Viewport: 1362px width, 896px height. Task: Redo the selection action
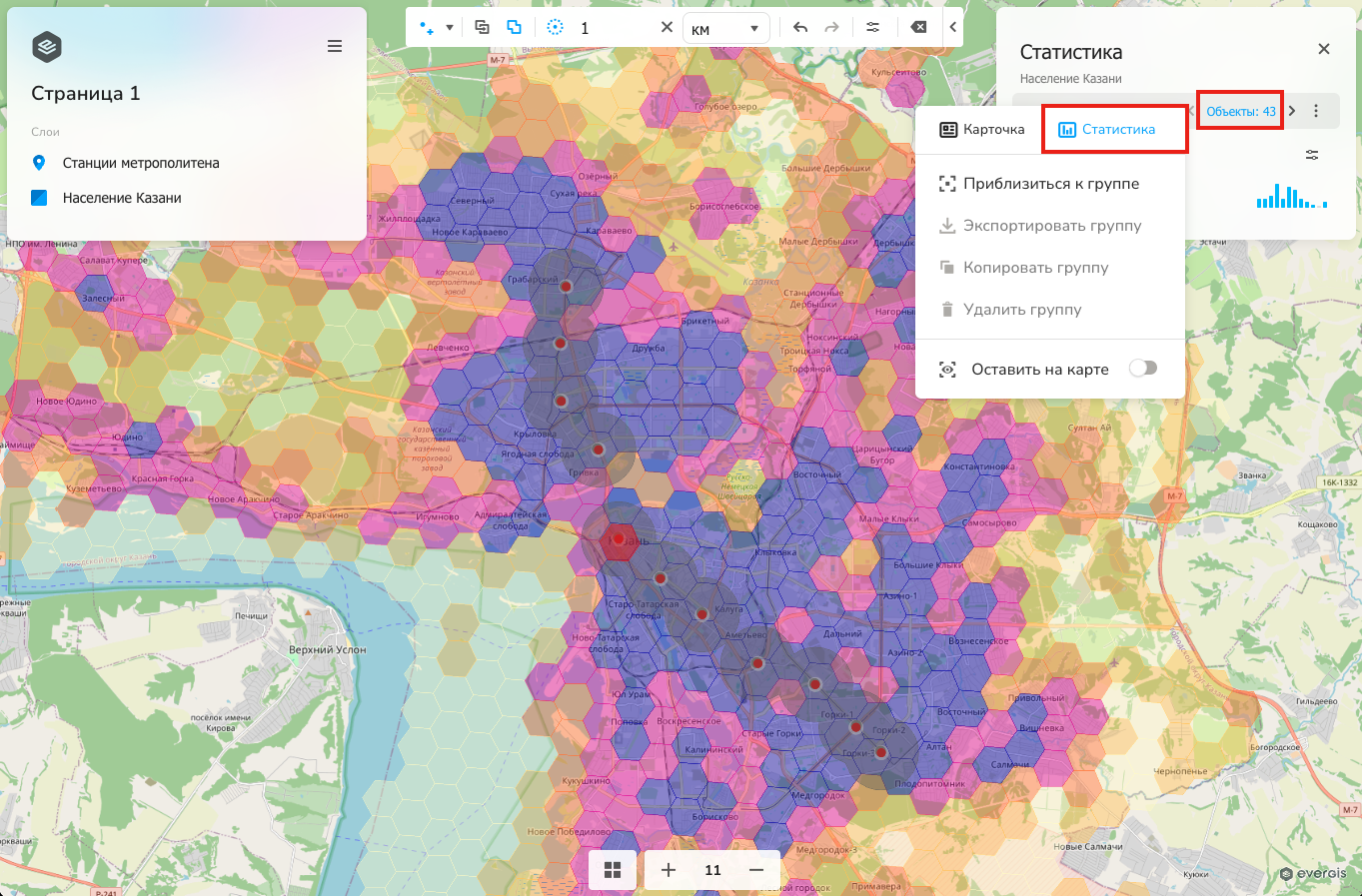point(831,28)
